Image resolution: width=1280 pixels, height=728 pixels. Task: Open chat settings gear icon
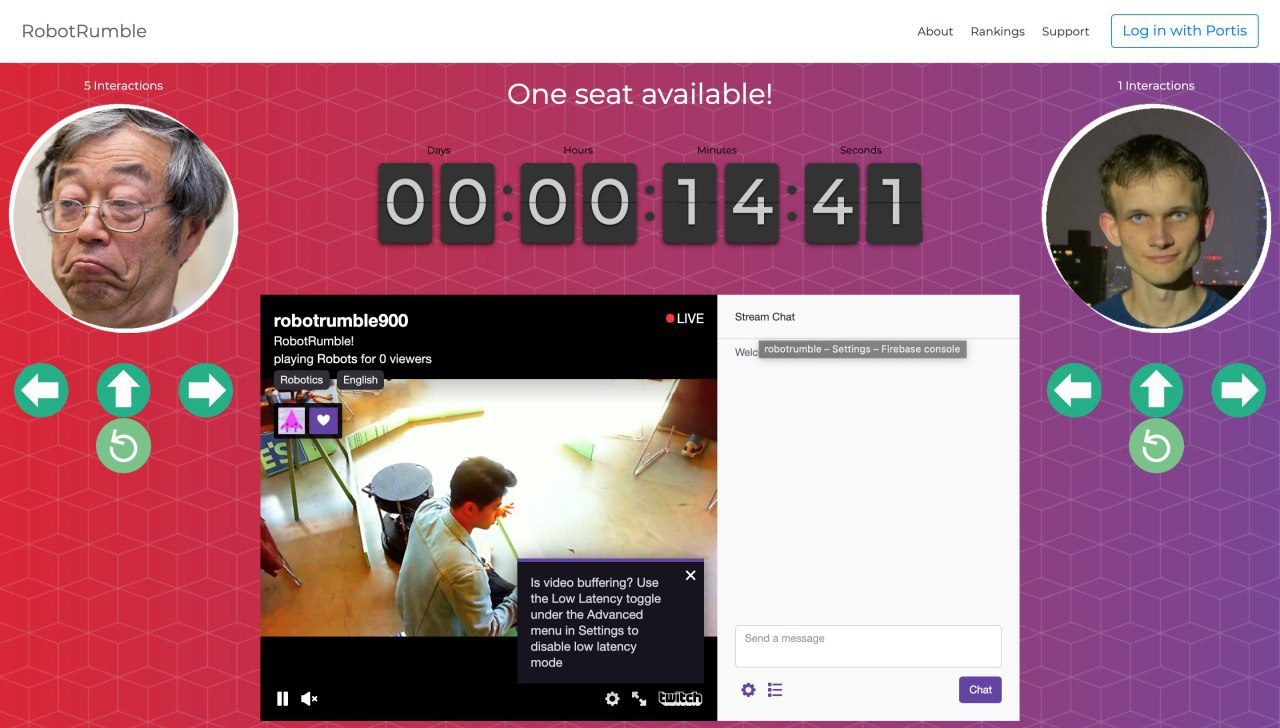click(x=748, y=690)
